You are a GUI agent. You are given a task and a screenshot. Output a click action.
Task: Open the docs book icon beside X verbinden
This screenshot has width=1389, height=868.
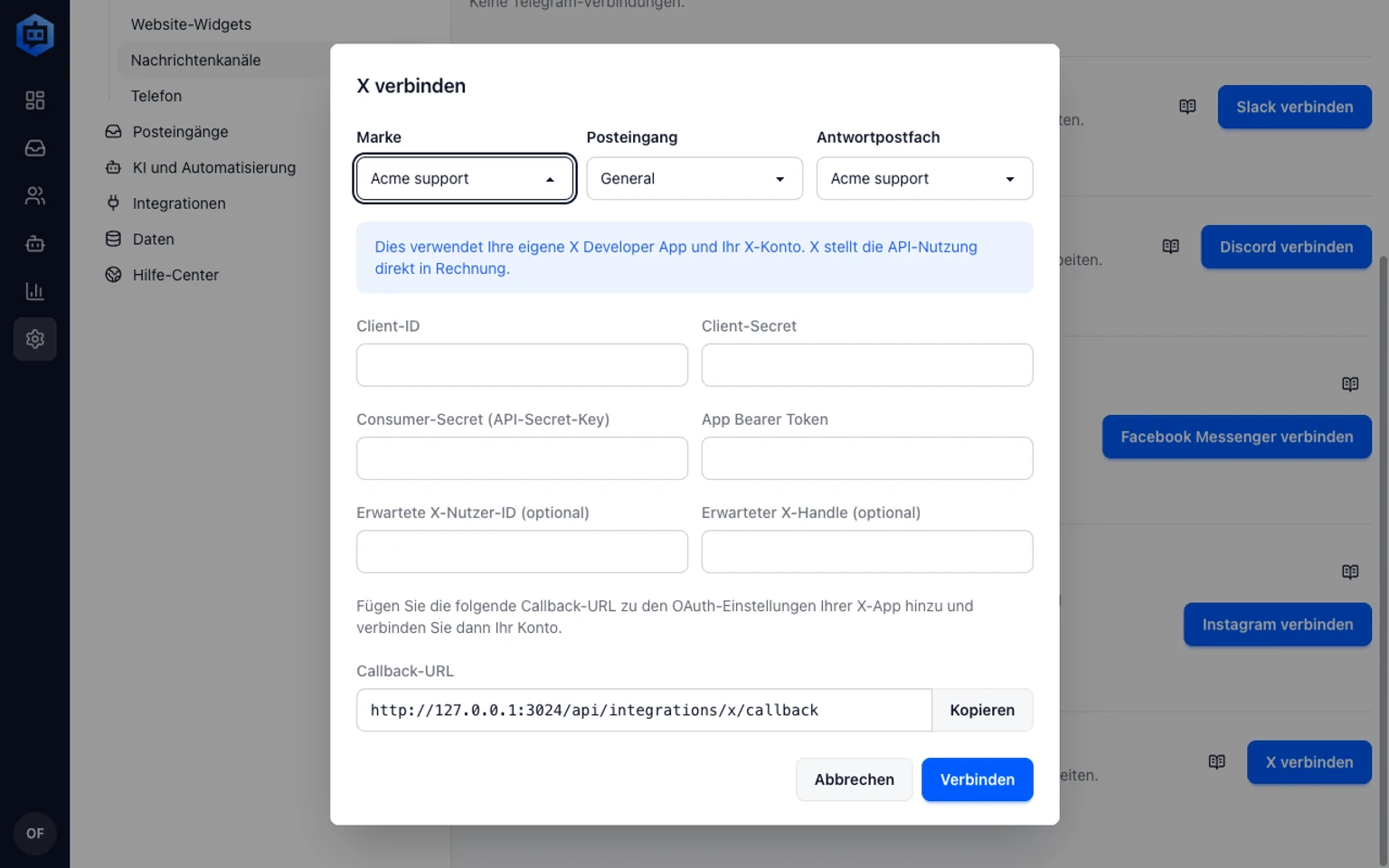tap(1216, 762)
